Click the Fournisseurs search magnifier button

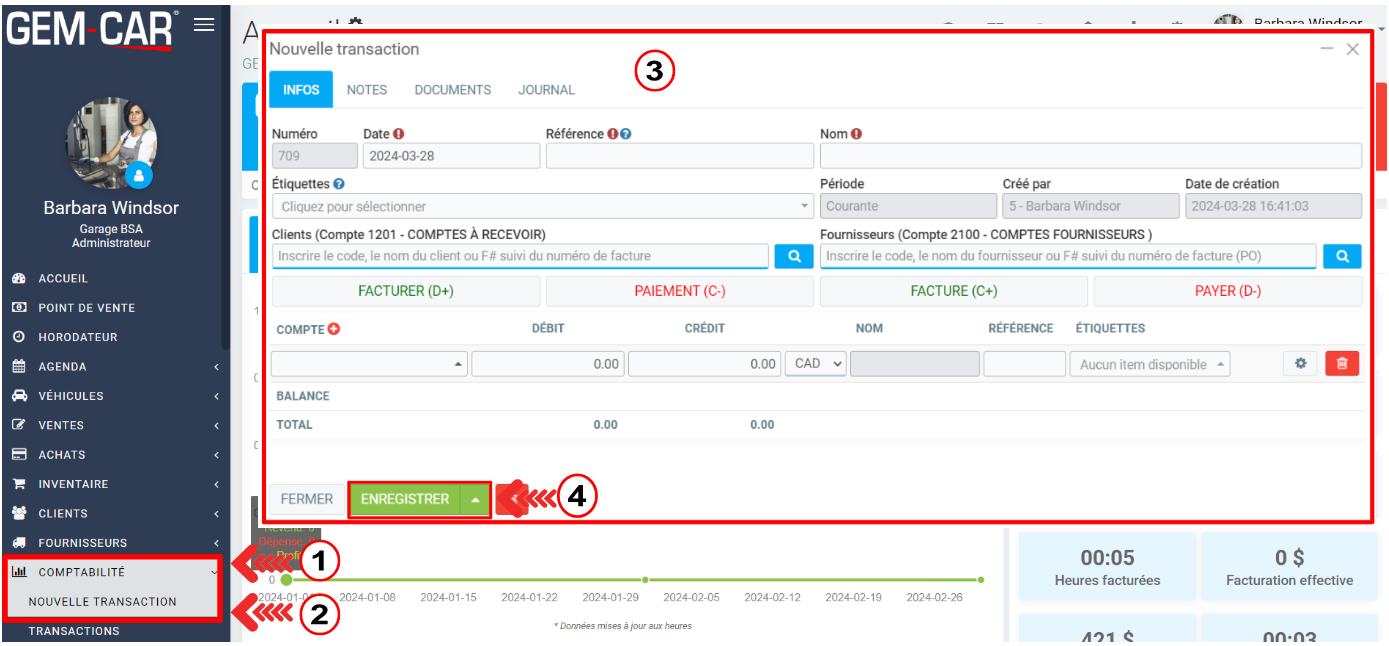pyautogui.click(x=1342, y=256)
